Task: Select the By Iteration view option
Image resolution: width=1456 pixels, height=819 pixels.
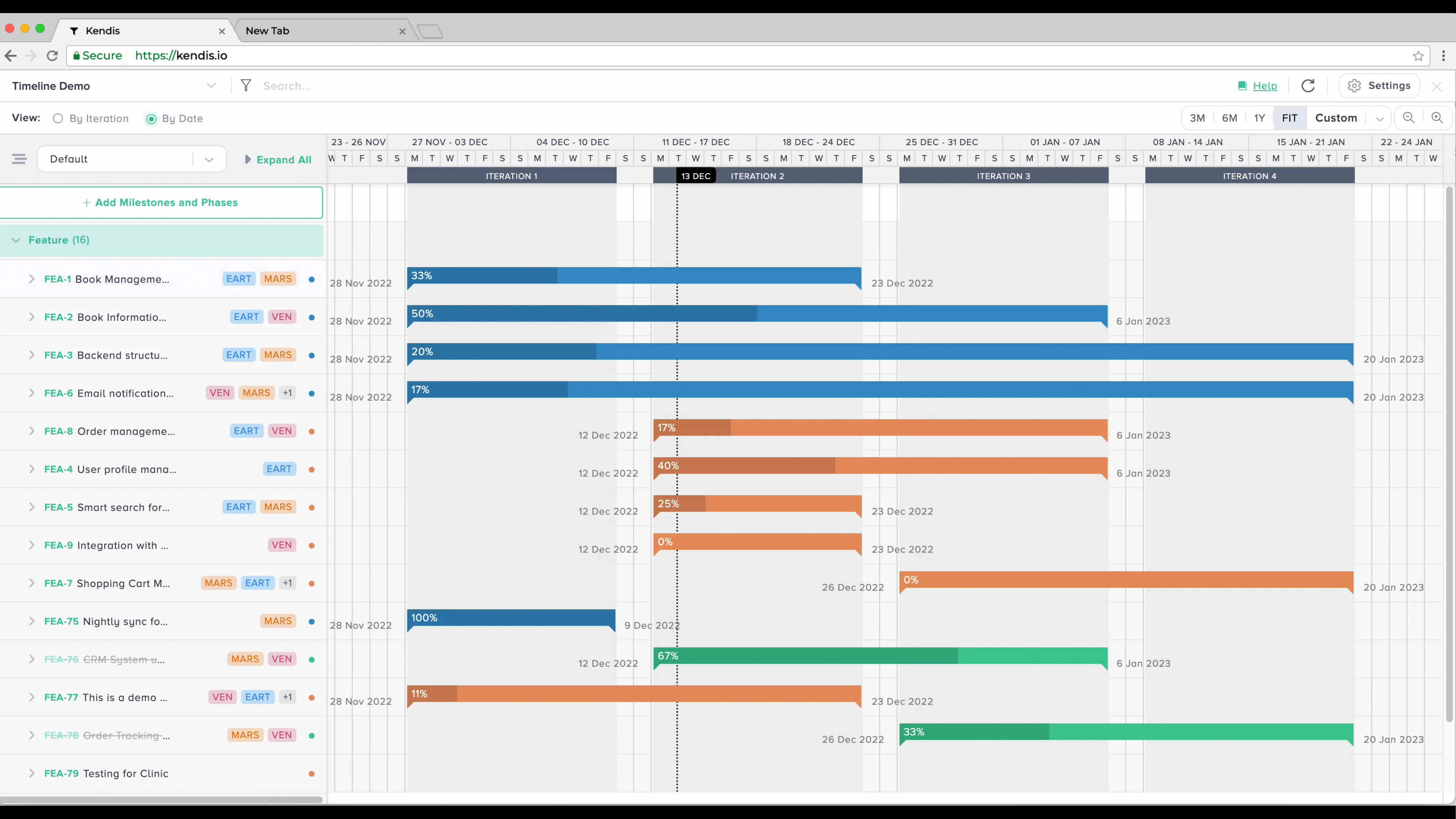Action: [58, 119]
